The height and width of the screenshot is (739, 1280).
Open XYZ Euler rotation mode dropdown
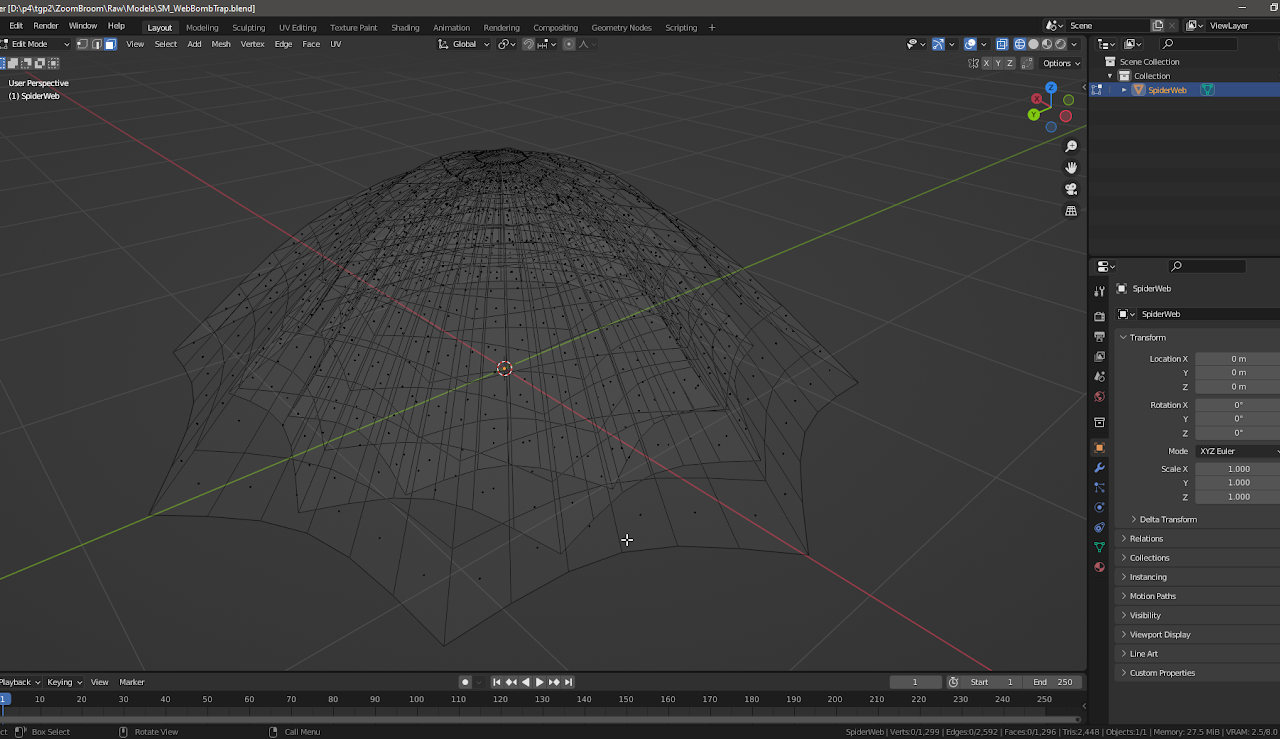click(1238, 451)
